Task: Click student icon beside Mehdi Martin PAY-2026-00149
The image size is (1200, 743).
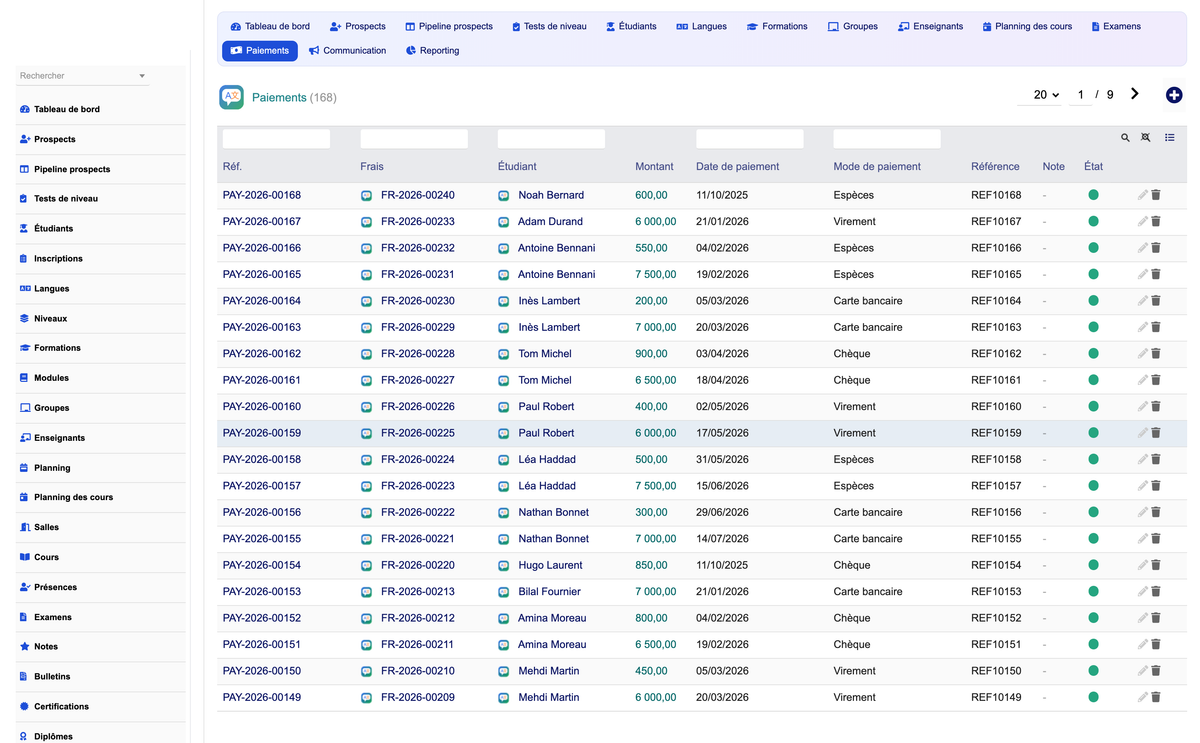Action: tap(504, 698)
